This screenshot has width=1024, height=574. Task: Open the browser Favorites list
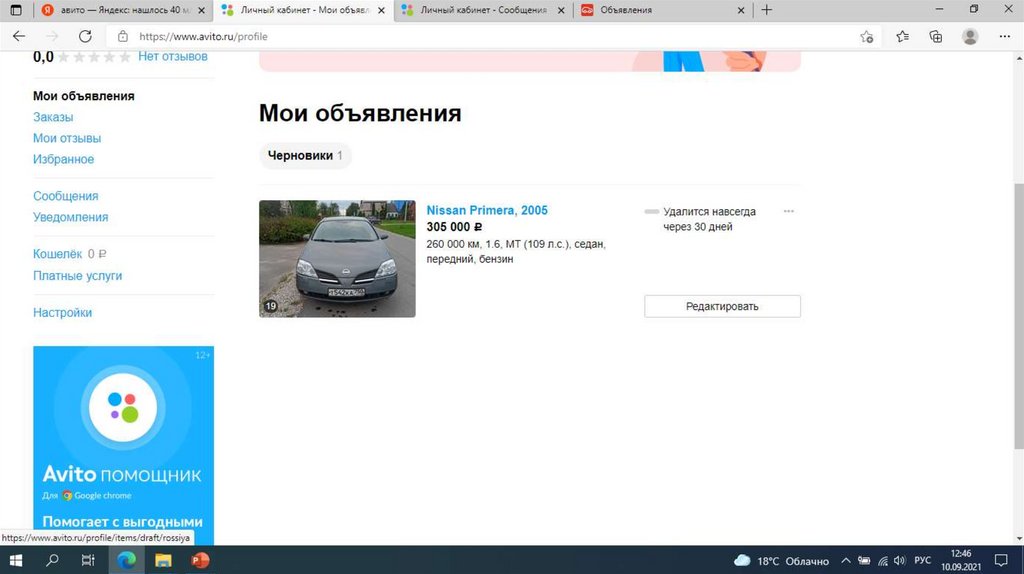point(903,37)
